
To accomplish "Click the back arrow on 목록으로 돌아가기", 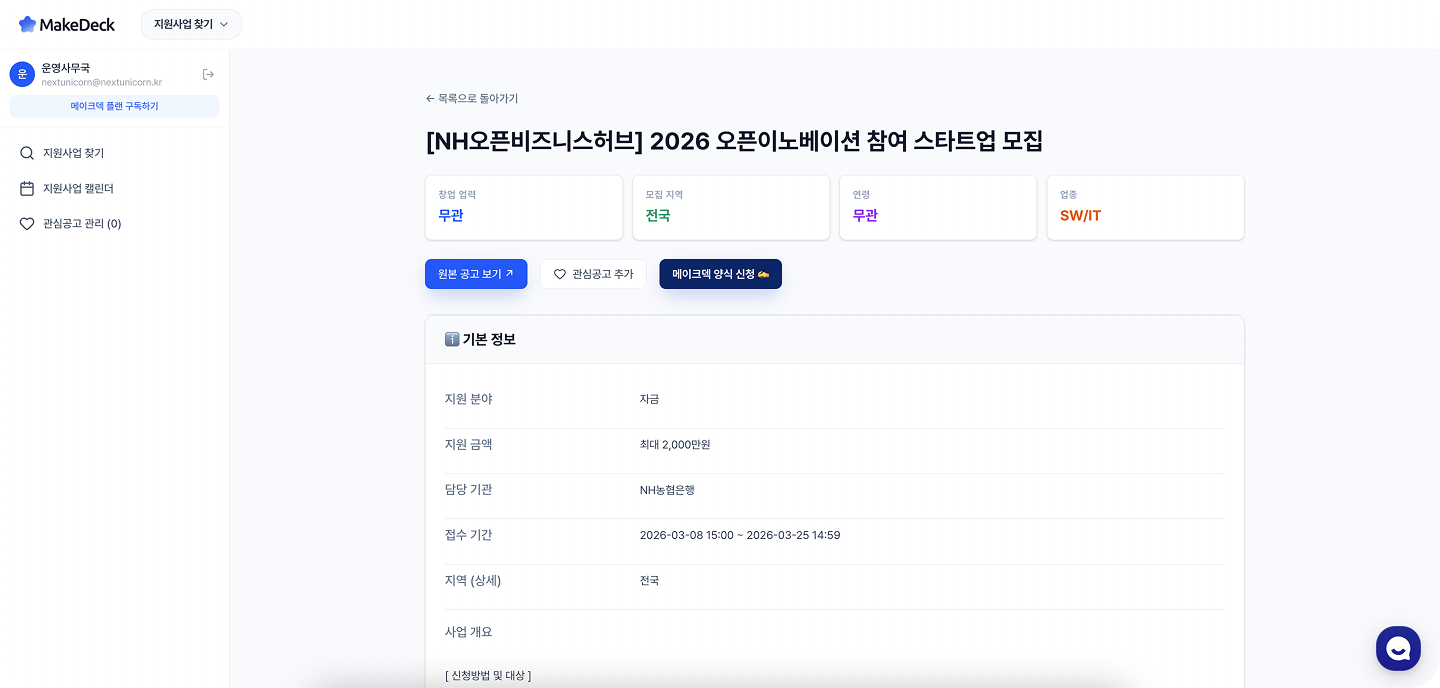I will point(430,98).
